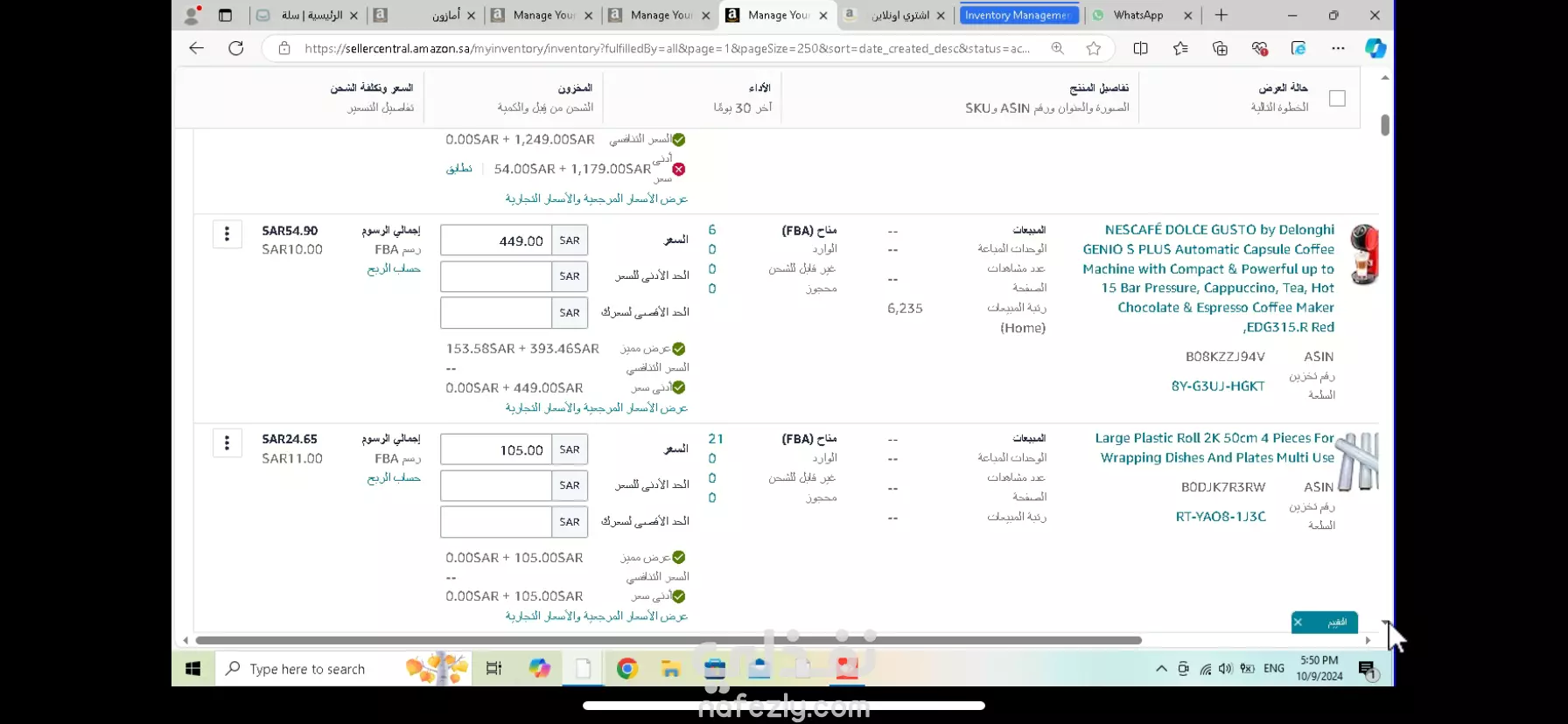Click the NESCAFÉ coffee machine thumbnail
This screenshot has width=1568, height=724.
pos(1363,254)
